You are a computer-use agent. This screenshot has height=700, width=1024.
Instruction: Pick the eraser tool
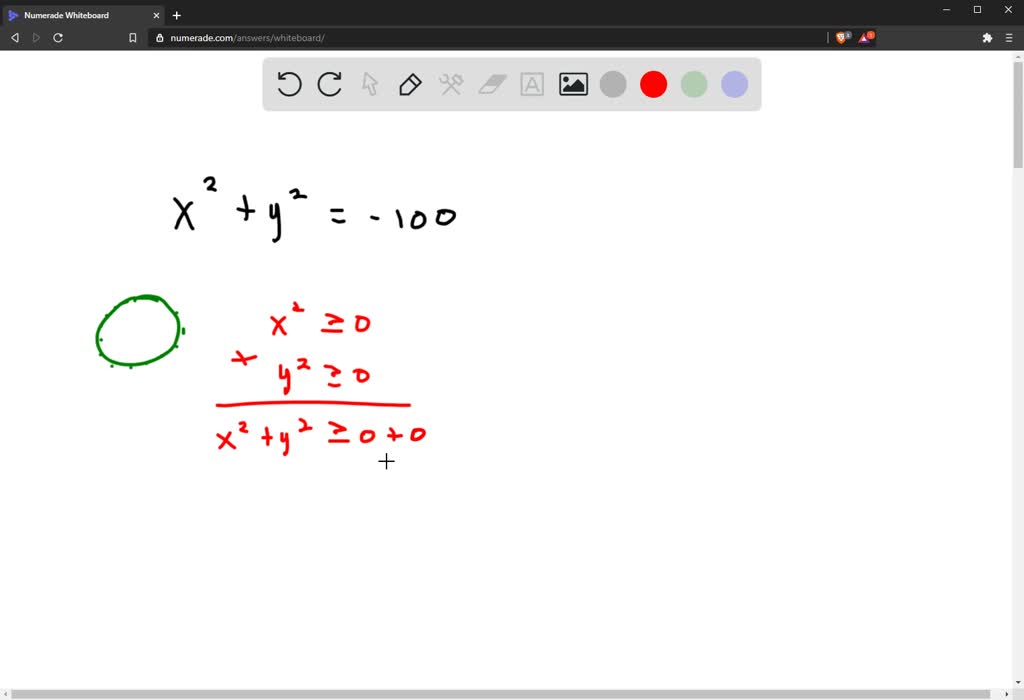[x=492, y=84]
